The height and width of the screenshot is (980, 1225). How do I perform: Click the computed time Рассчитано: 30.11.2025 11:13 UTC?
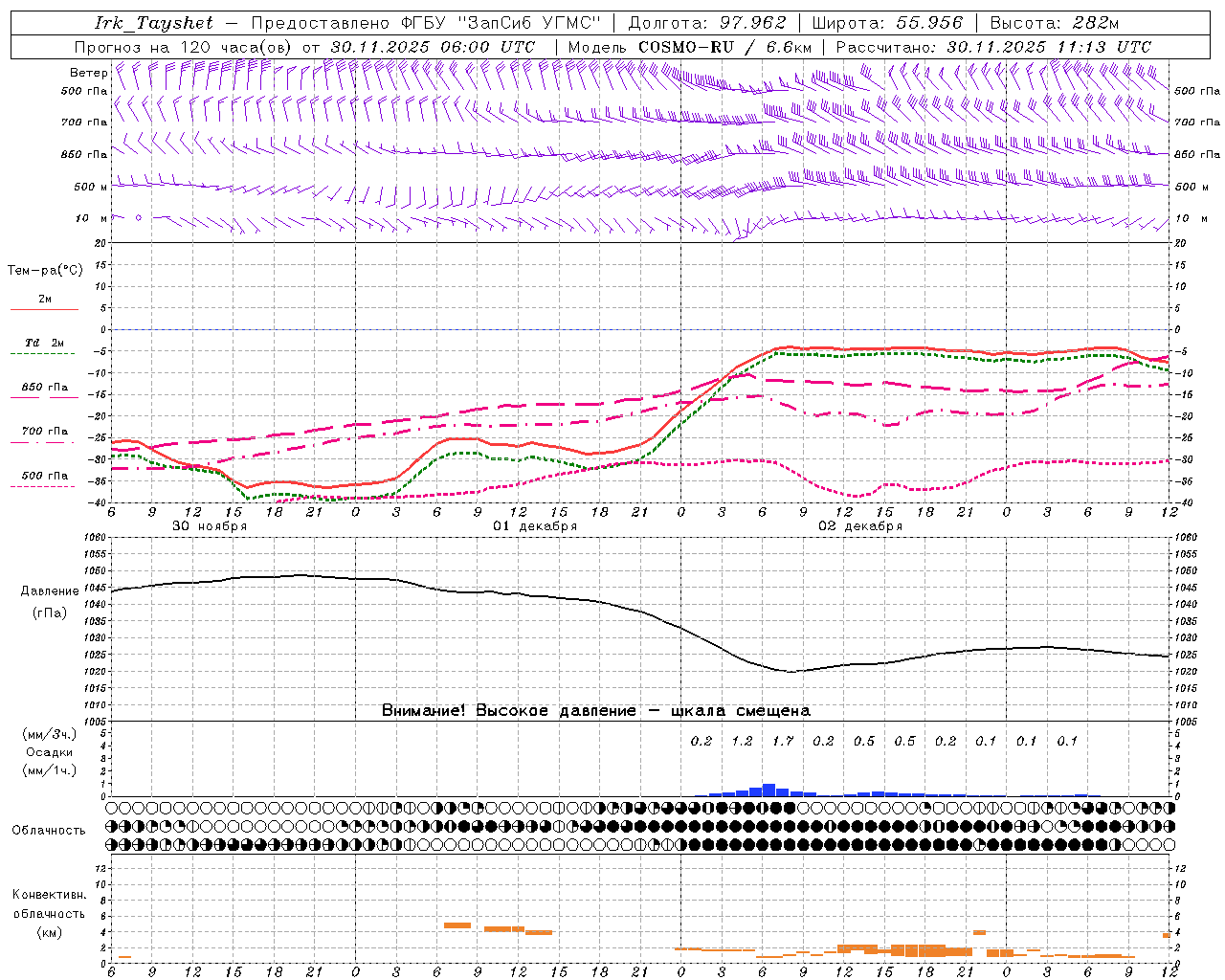pyautogui.click(x=993, y=47)
